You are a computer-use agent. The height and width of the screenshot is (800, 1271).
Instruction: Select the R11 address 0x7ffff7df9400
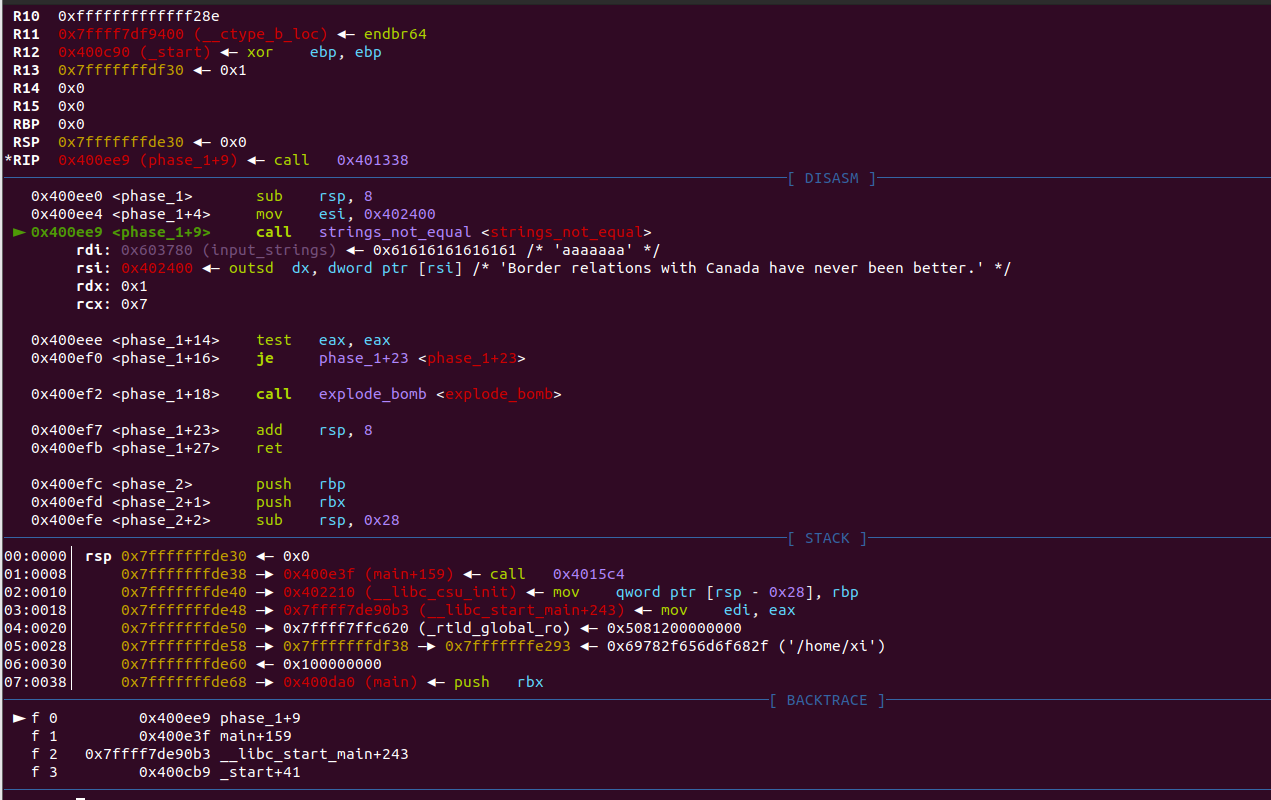click(x=121, y=34)
